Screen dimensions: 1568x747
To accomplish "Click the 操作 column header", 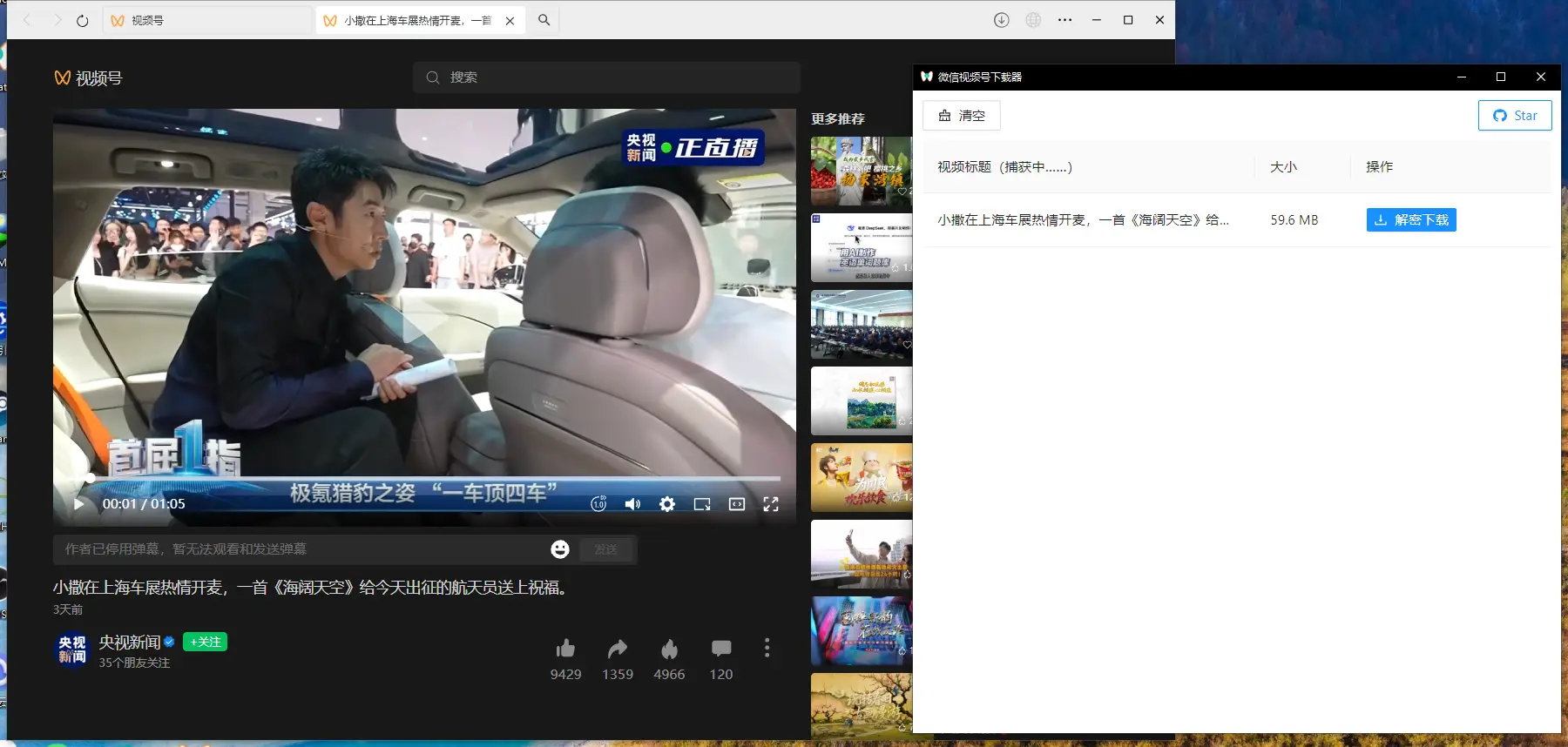I will pyautogui.click(x=1379, y=166).
